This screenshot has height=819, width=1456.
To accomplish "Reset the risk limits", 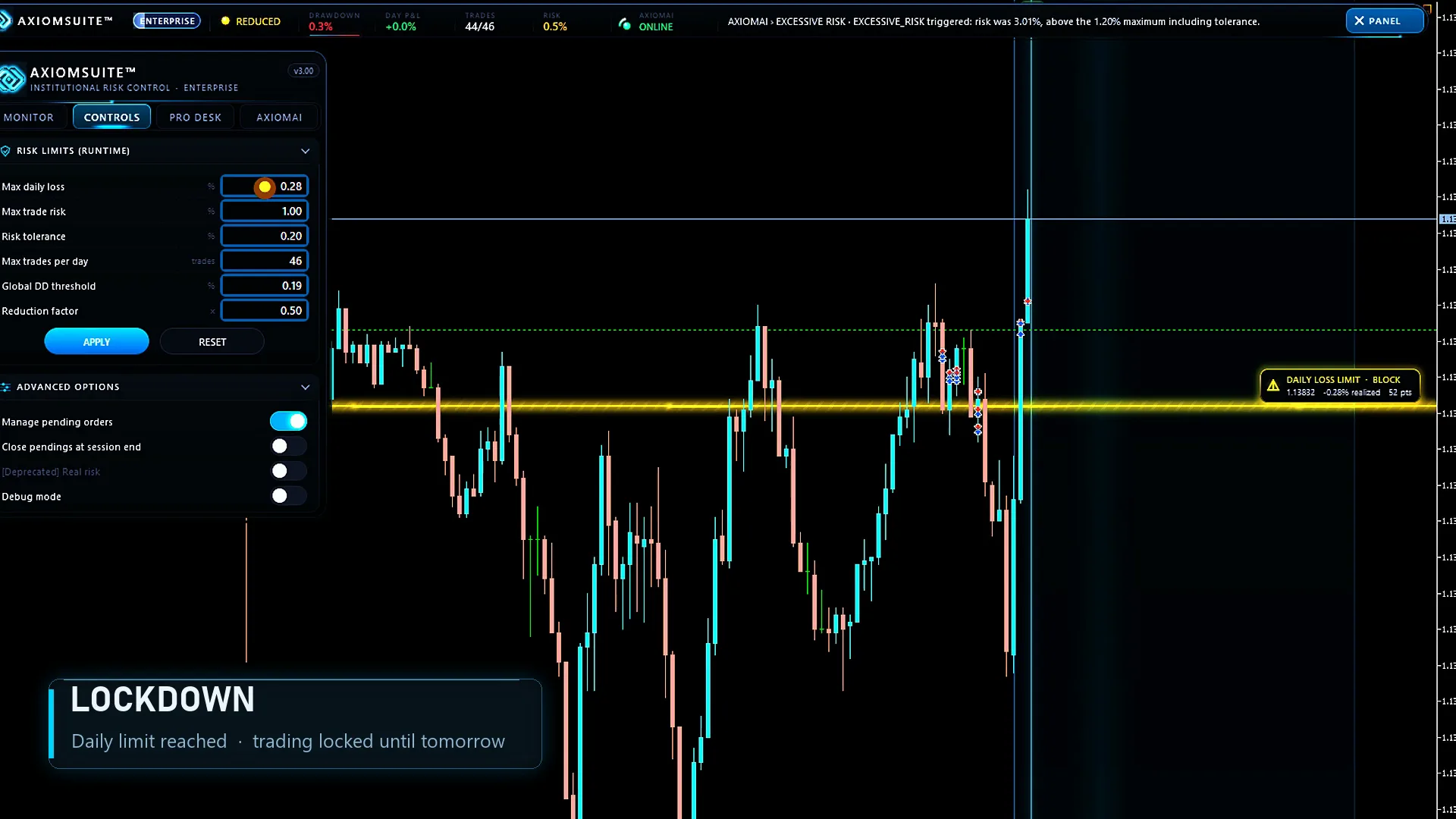I will click(x=212, y=342).
